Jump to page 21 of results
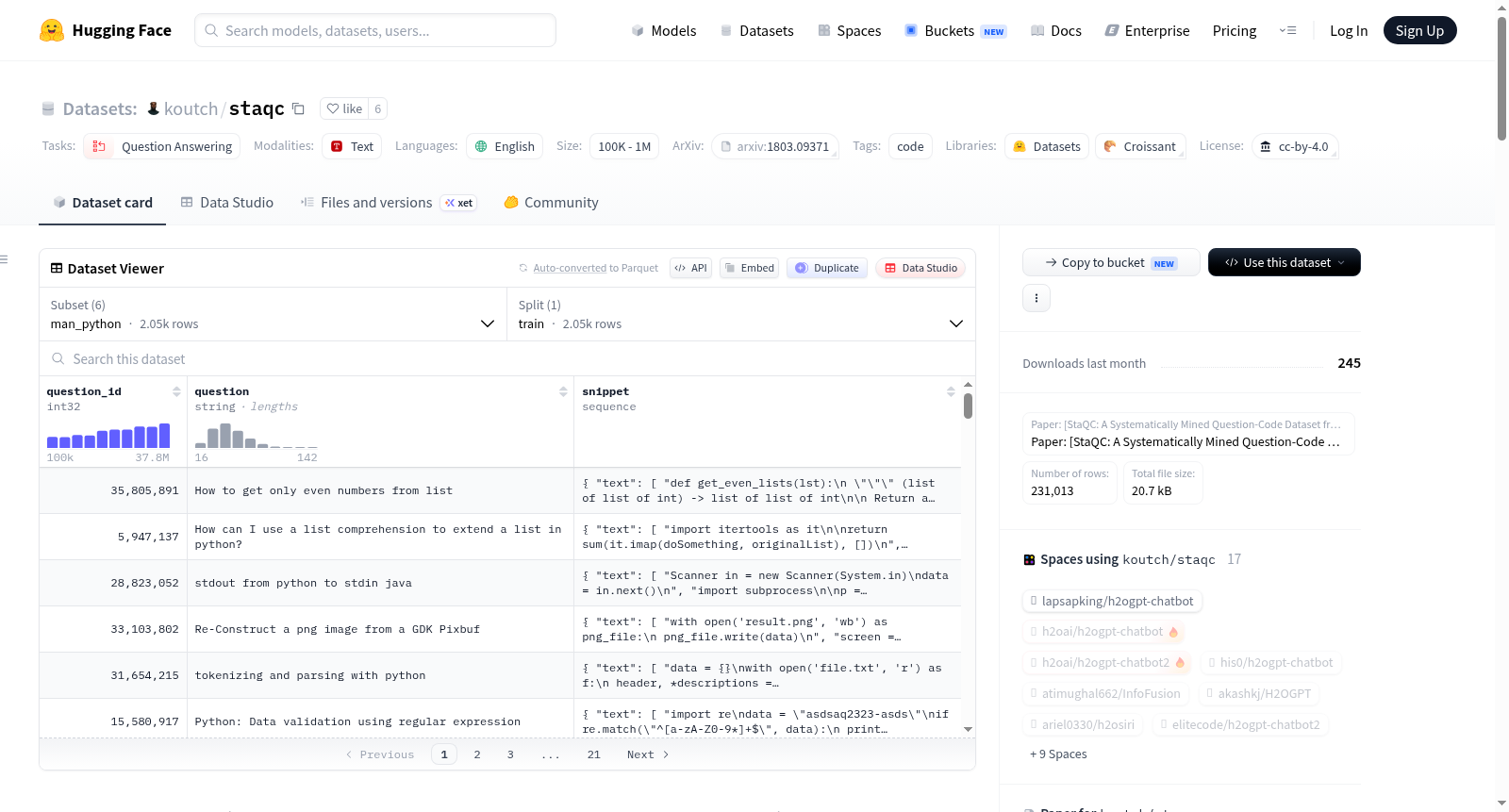 [593, 754]
